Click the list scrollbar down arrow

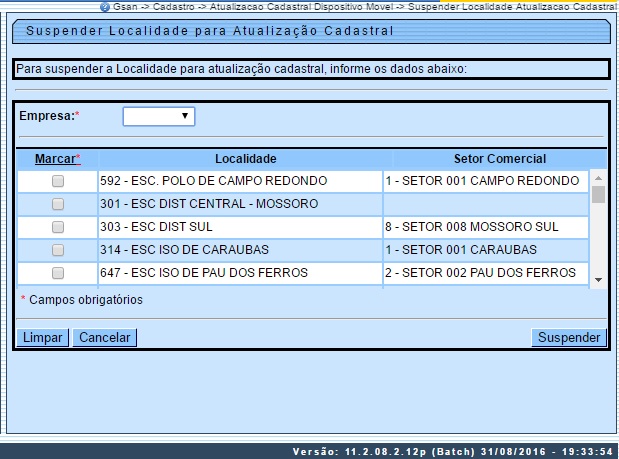[x=598, y=280]
